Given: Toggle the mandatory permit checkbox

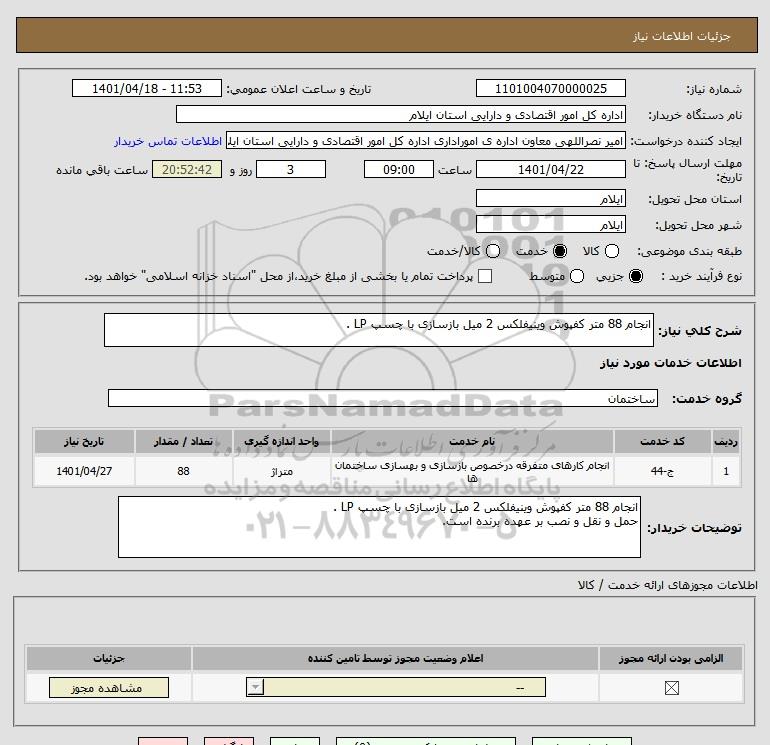Looking at the screenshot, I should [x=671, y=688].
